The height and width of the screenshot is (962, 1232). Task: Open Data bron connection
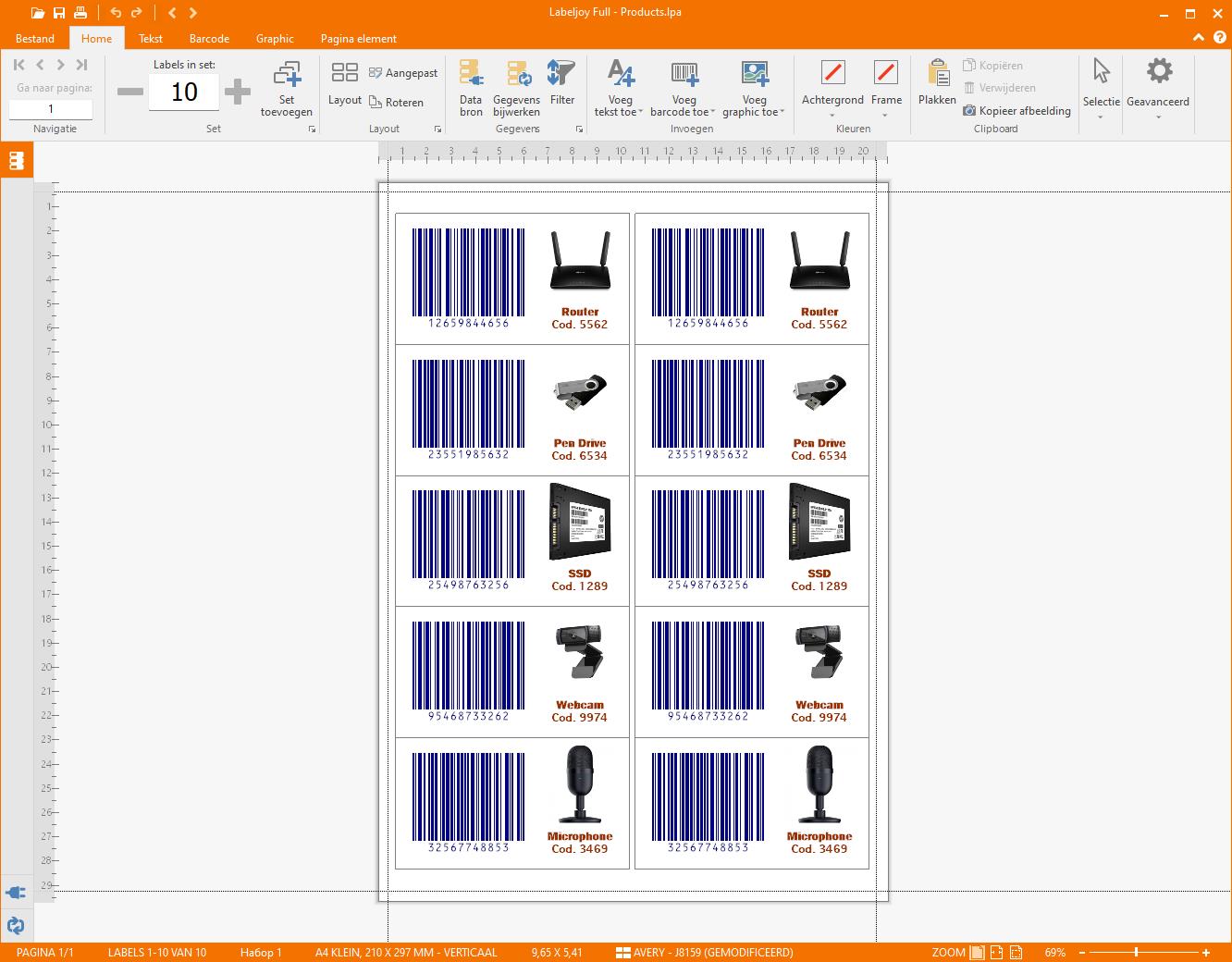(471, 89)
